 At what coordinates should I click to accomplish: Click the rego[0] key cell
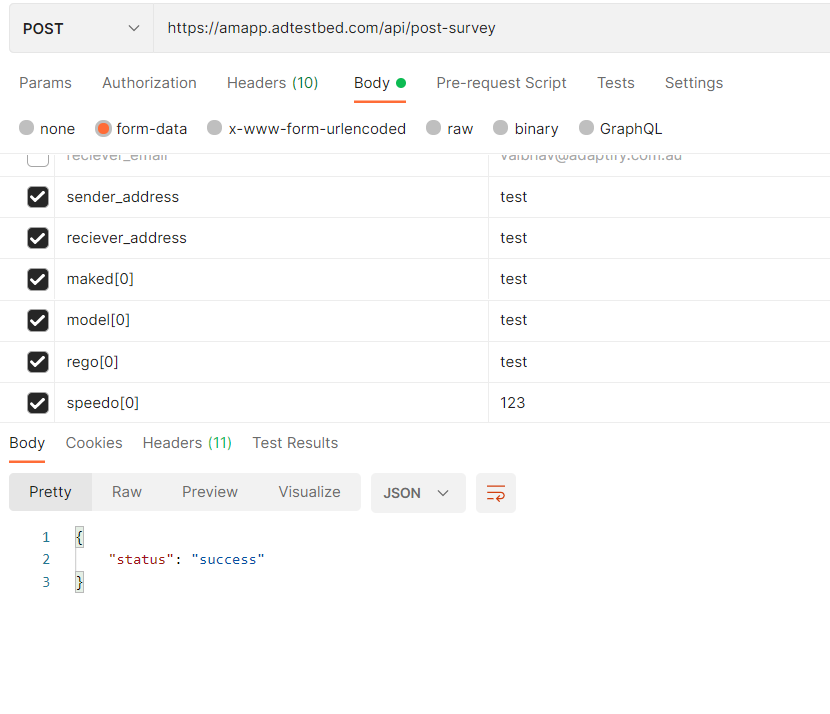point(272,362)
